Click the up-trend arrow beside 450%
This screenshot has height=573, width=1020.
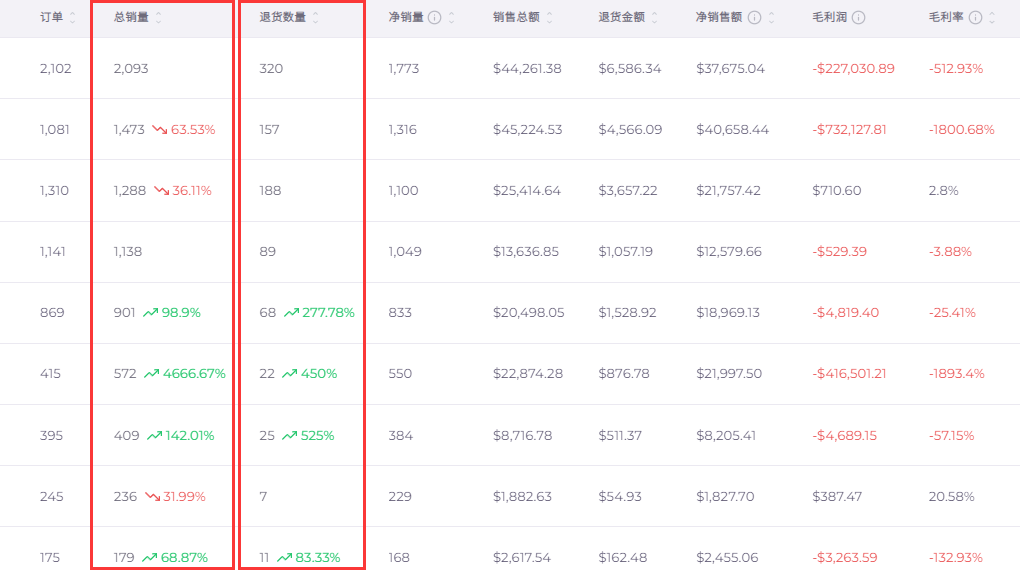(289, 374)
